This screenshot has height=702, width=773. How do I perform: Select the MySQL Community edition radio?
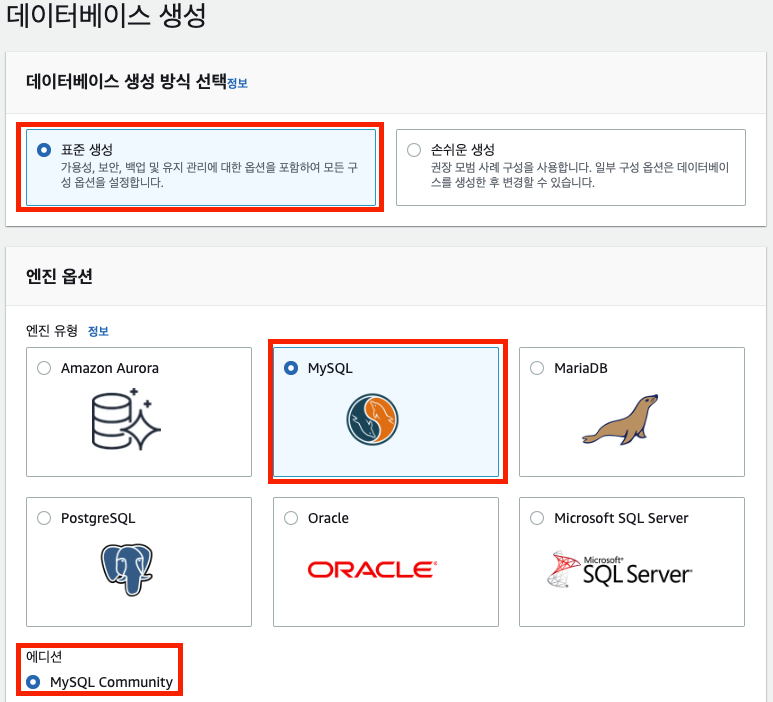tap(33, 682)
